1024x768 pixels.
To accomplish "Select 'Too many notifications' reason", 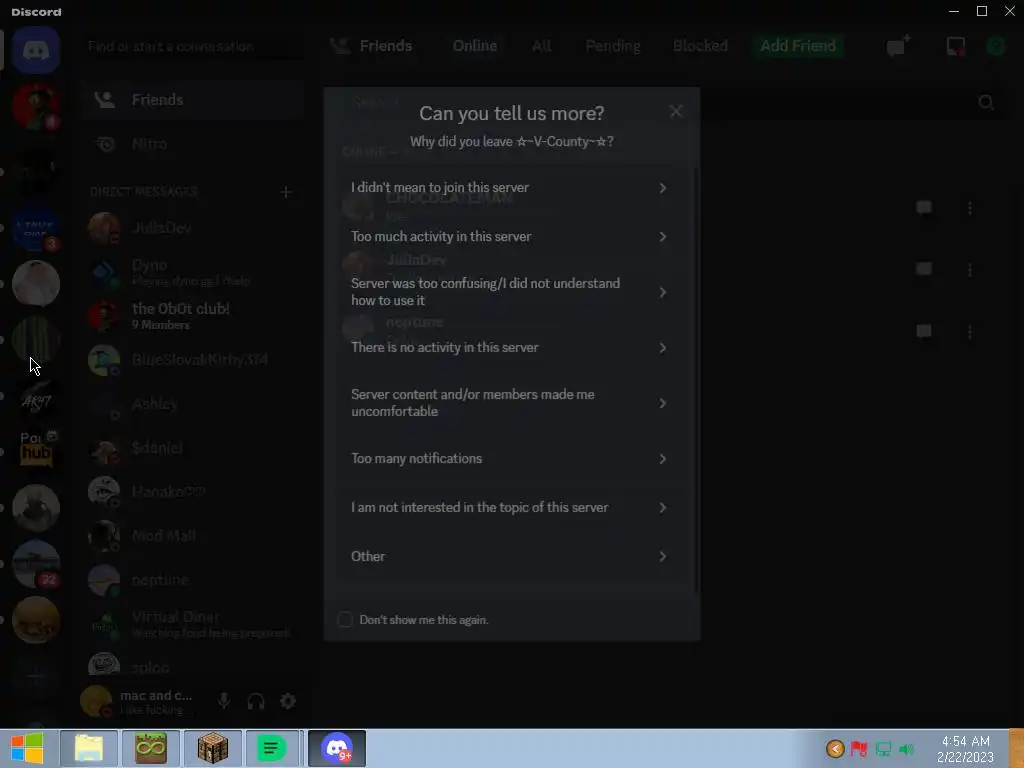I will tap(510, 458).
